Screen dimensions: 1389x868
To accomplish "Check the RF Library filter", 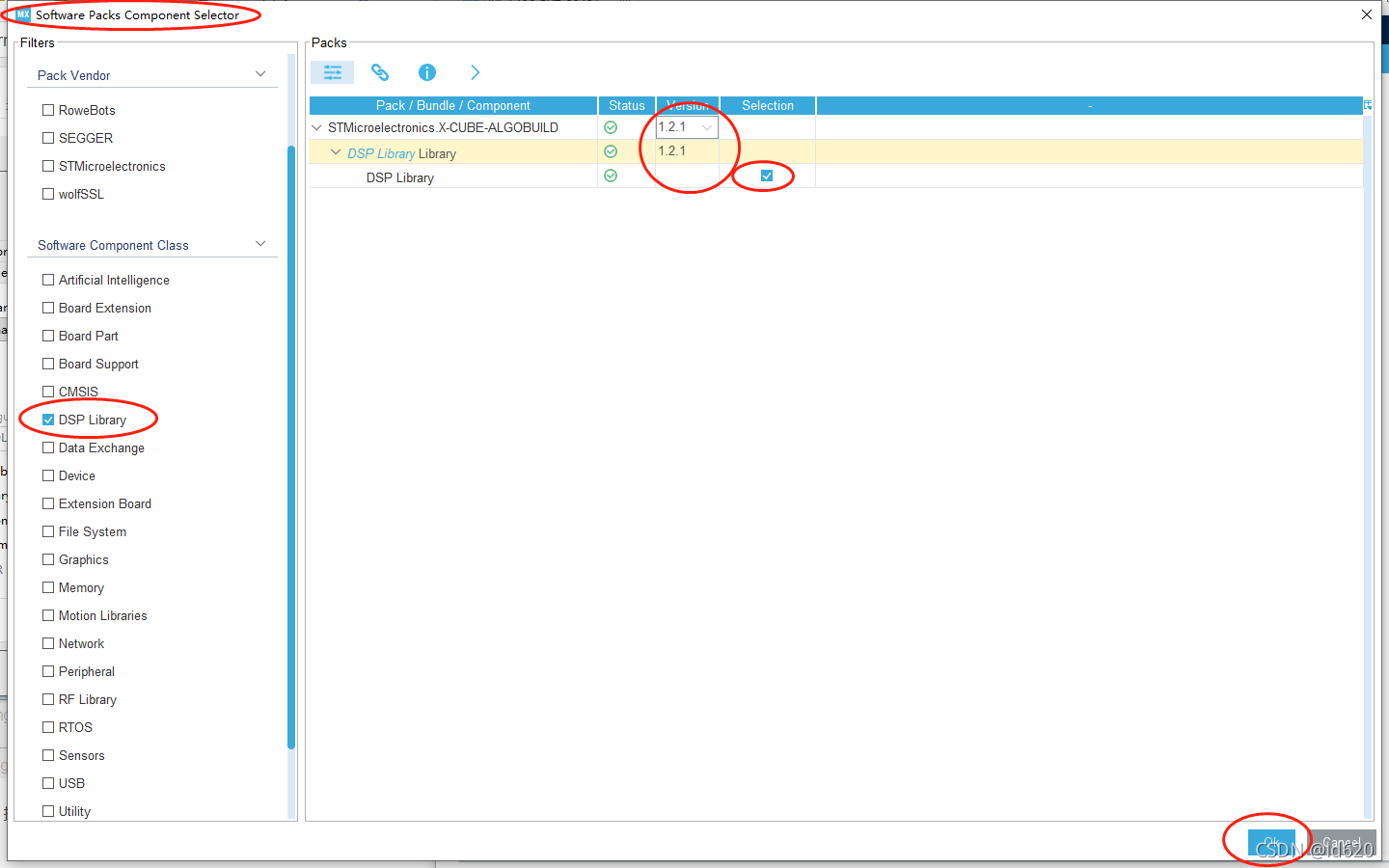I will coord(48,699).
